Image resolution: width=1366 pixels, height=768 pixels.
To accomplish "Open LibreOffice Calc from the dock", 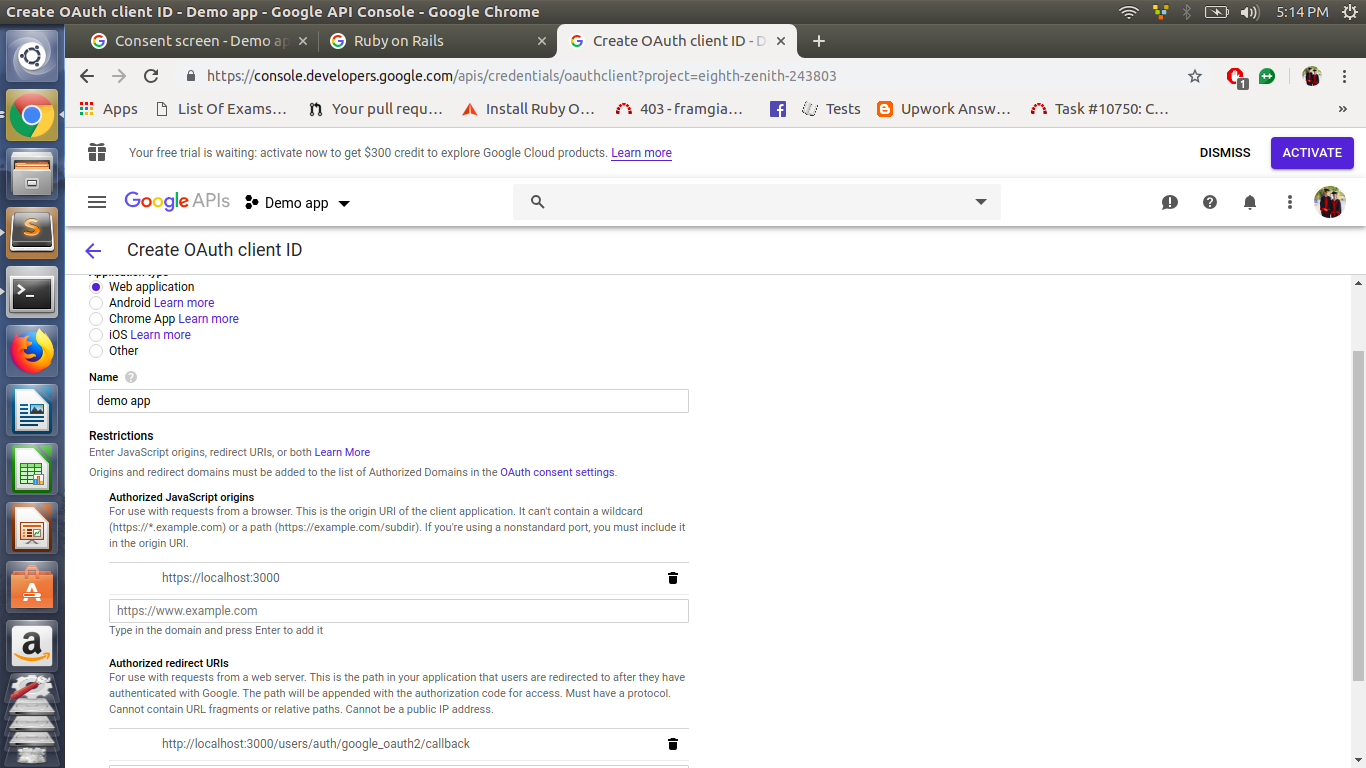I will tap(32, 469).
